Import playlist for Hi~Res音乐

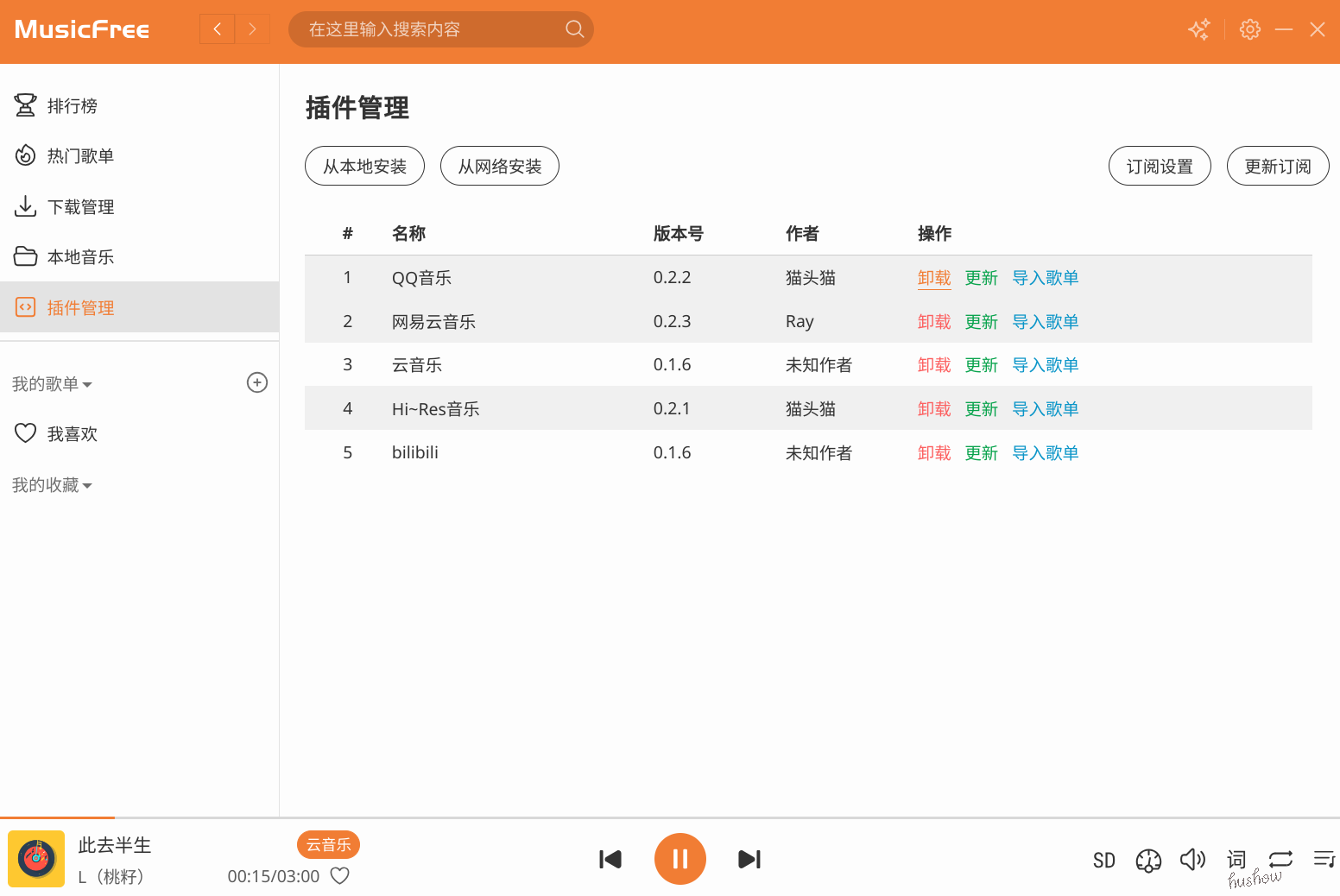click(1046, 409)
